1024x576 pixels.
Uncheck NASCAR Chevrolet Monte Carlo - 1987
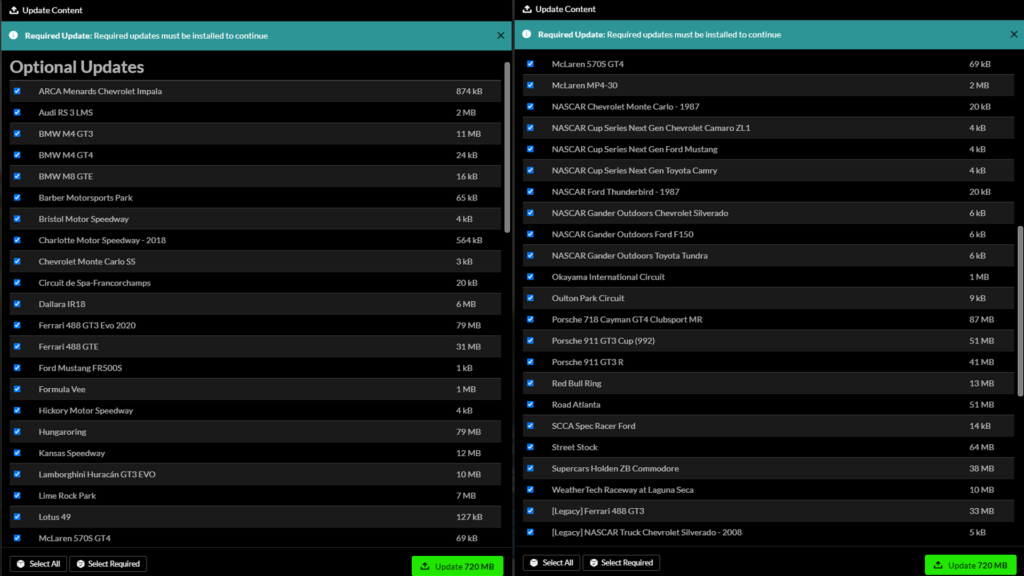coord(530,106)
